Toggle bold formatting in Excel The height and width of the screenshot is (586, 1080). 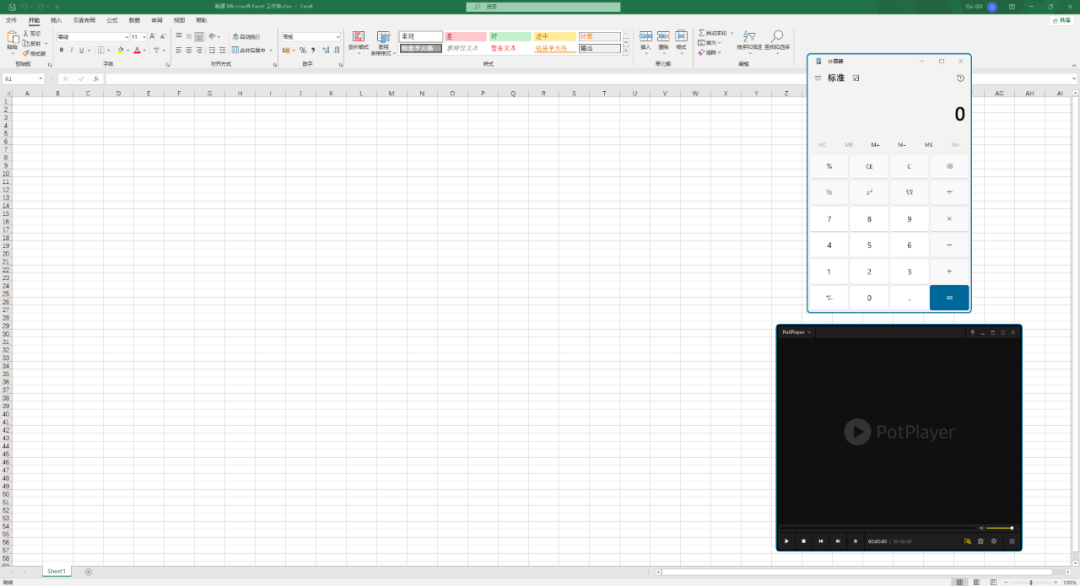[x=60, y=50]
